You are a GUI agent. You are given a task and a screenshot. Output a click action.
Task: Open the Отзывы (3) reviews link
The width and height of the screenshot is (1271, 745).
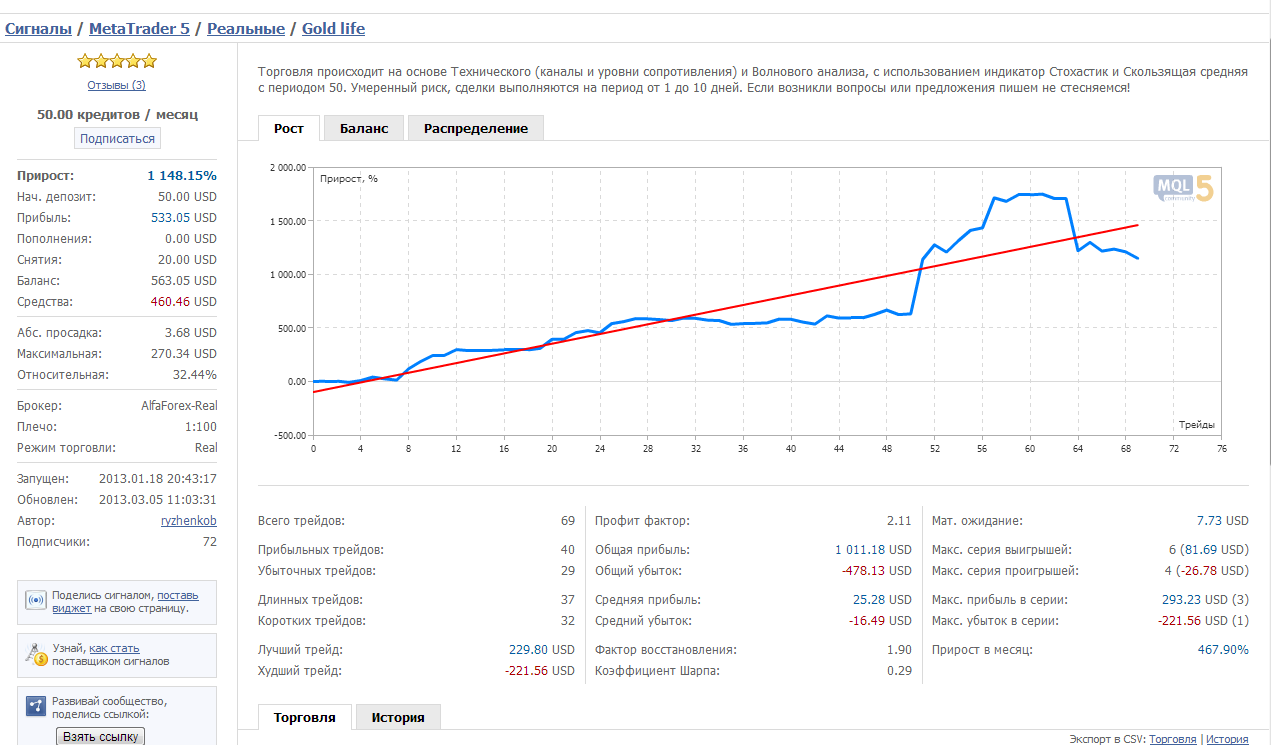pyautogui.click(x=116, y=85)
